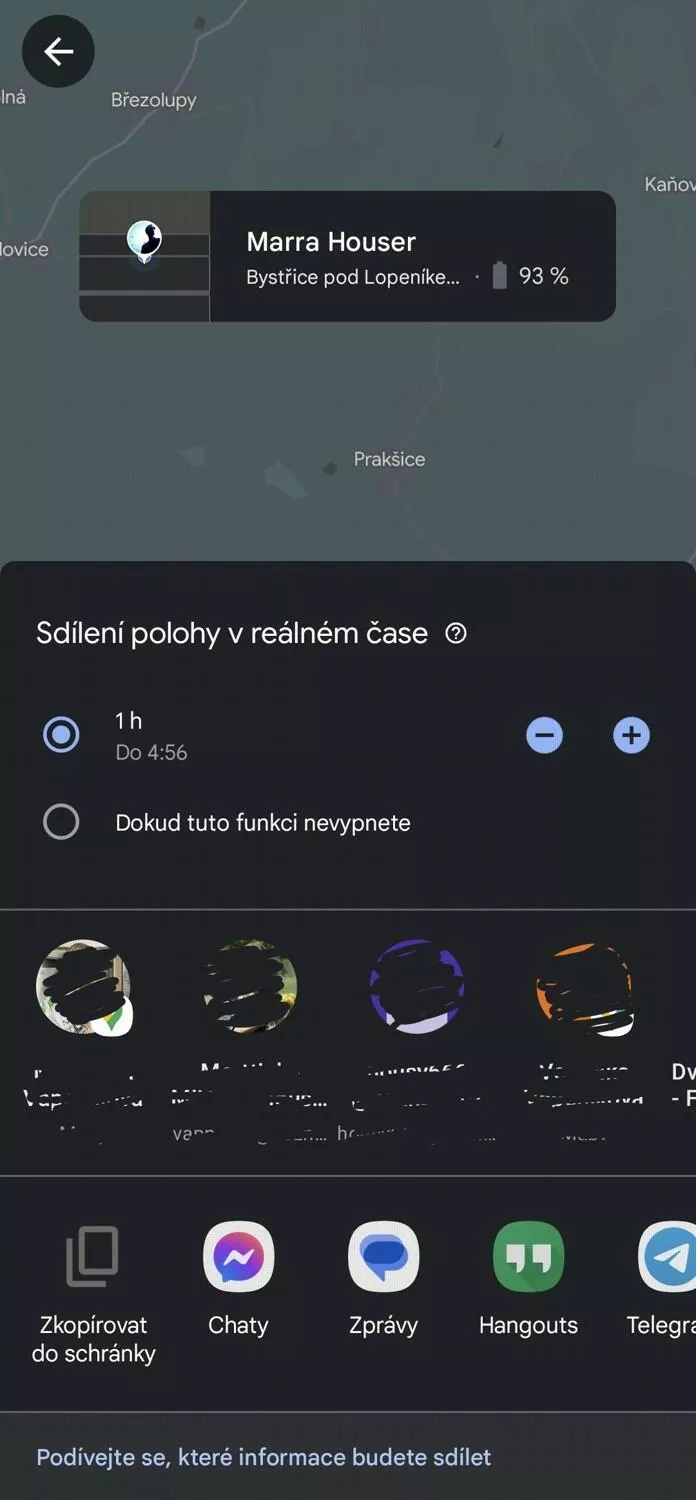
Task: Decrease sharing duration with the minus button
Action: 544,736
